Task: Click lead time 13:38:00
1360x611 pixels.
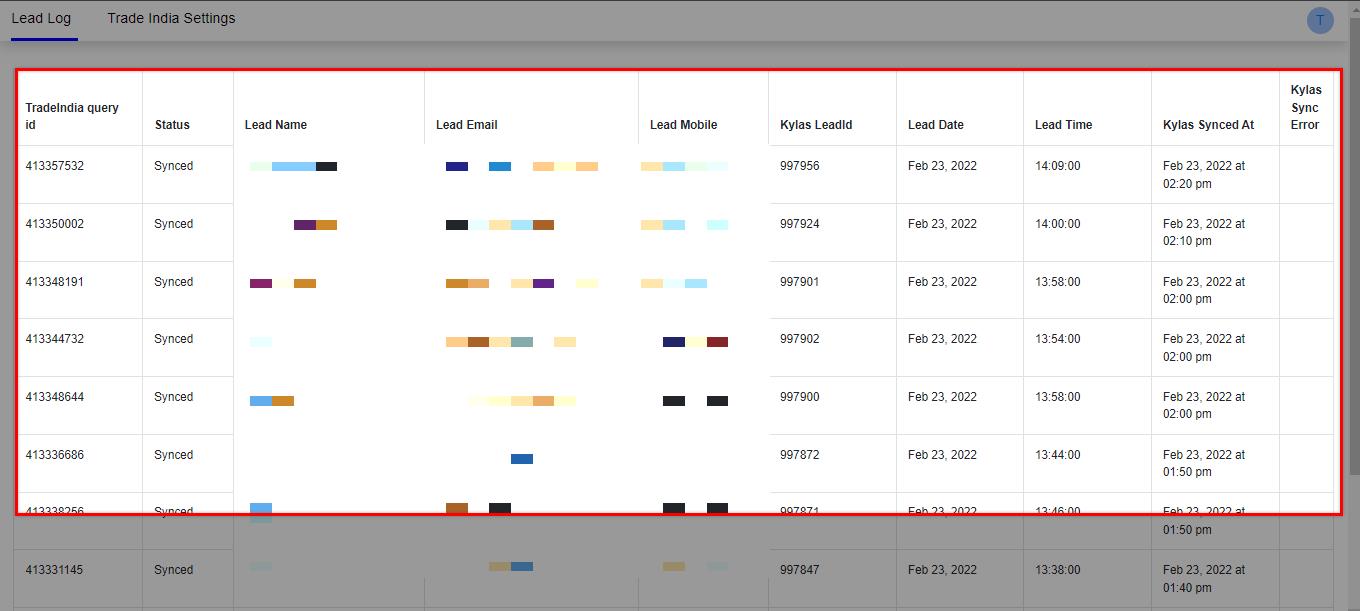Action: [1058, 570]
